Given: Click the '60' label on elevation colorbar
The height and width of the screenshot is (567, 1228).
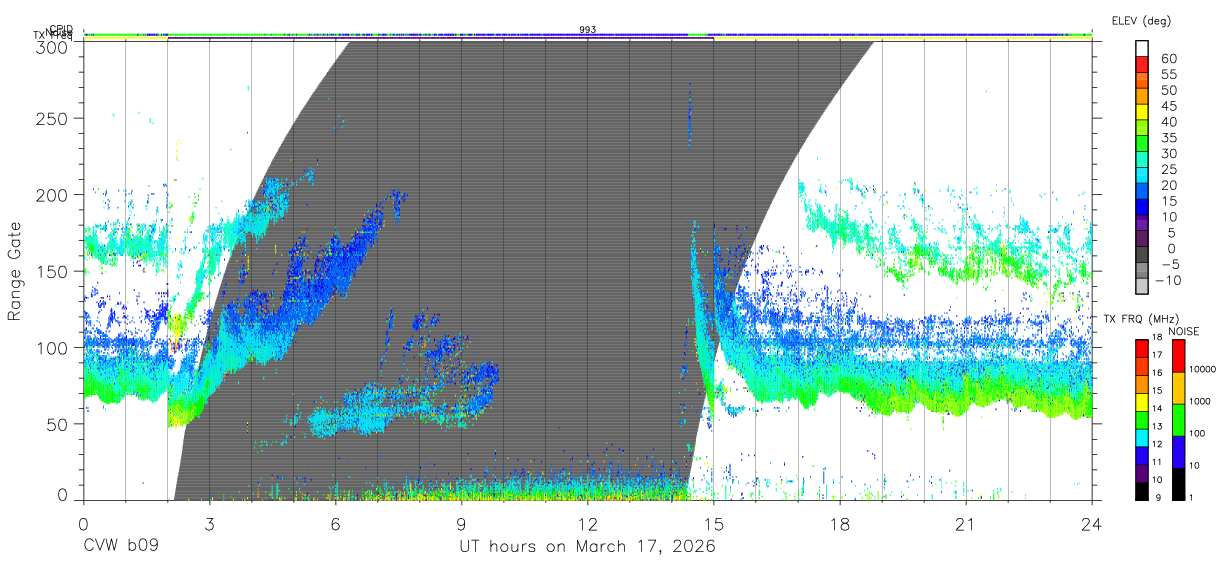Looking at the screenshot, I should point(1168,58).
